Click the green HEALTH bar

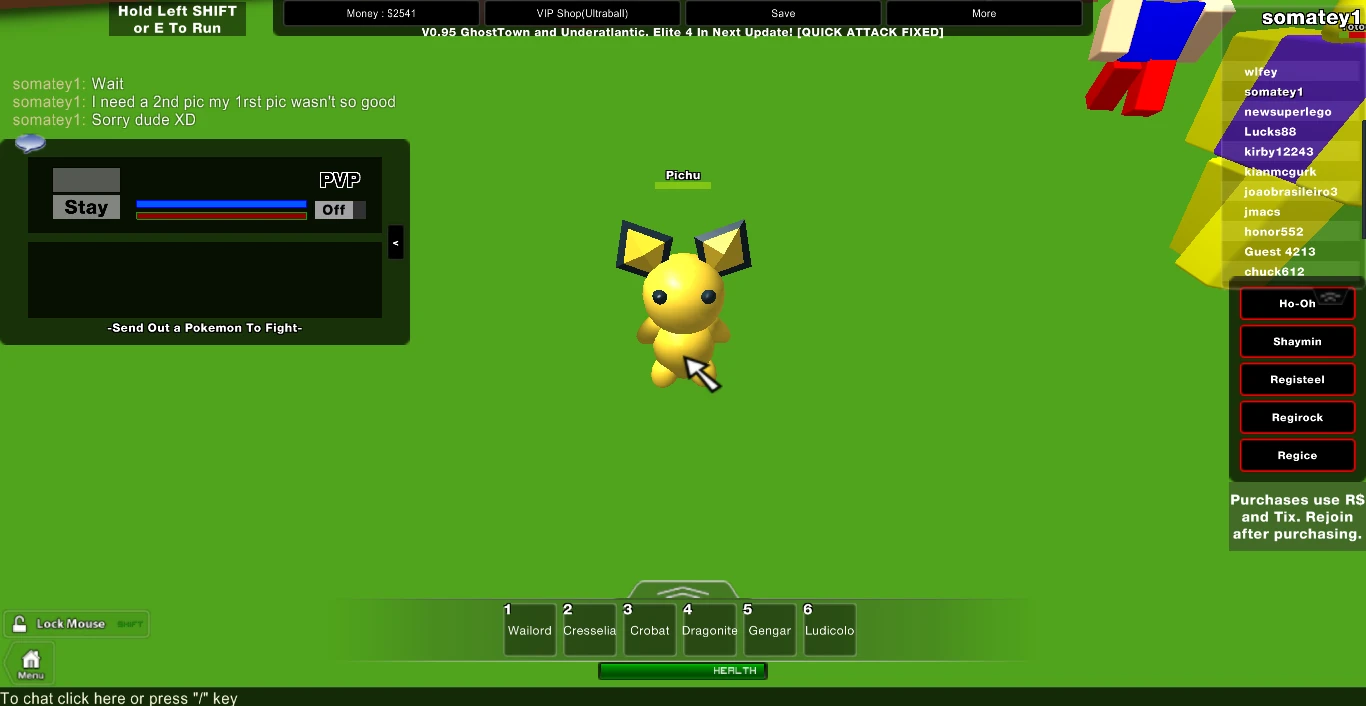coord(683,671)
